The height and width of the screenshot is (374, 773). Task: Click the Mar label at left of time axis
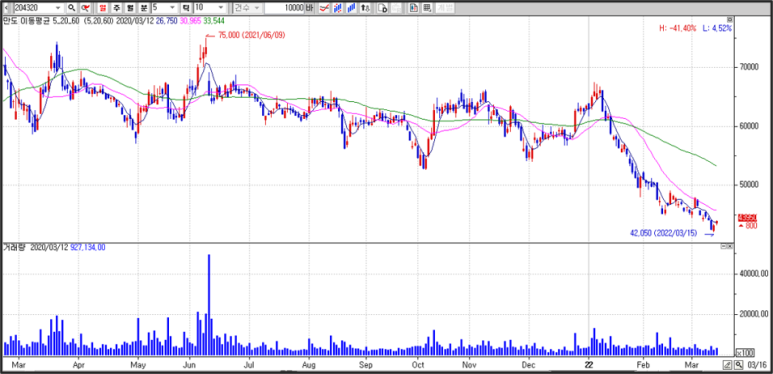(x=18, y=365)
